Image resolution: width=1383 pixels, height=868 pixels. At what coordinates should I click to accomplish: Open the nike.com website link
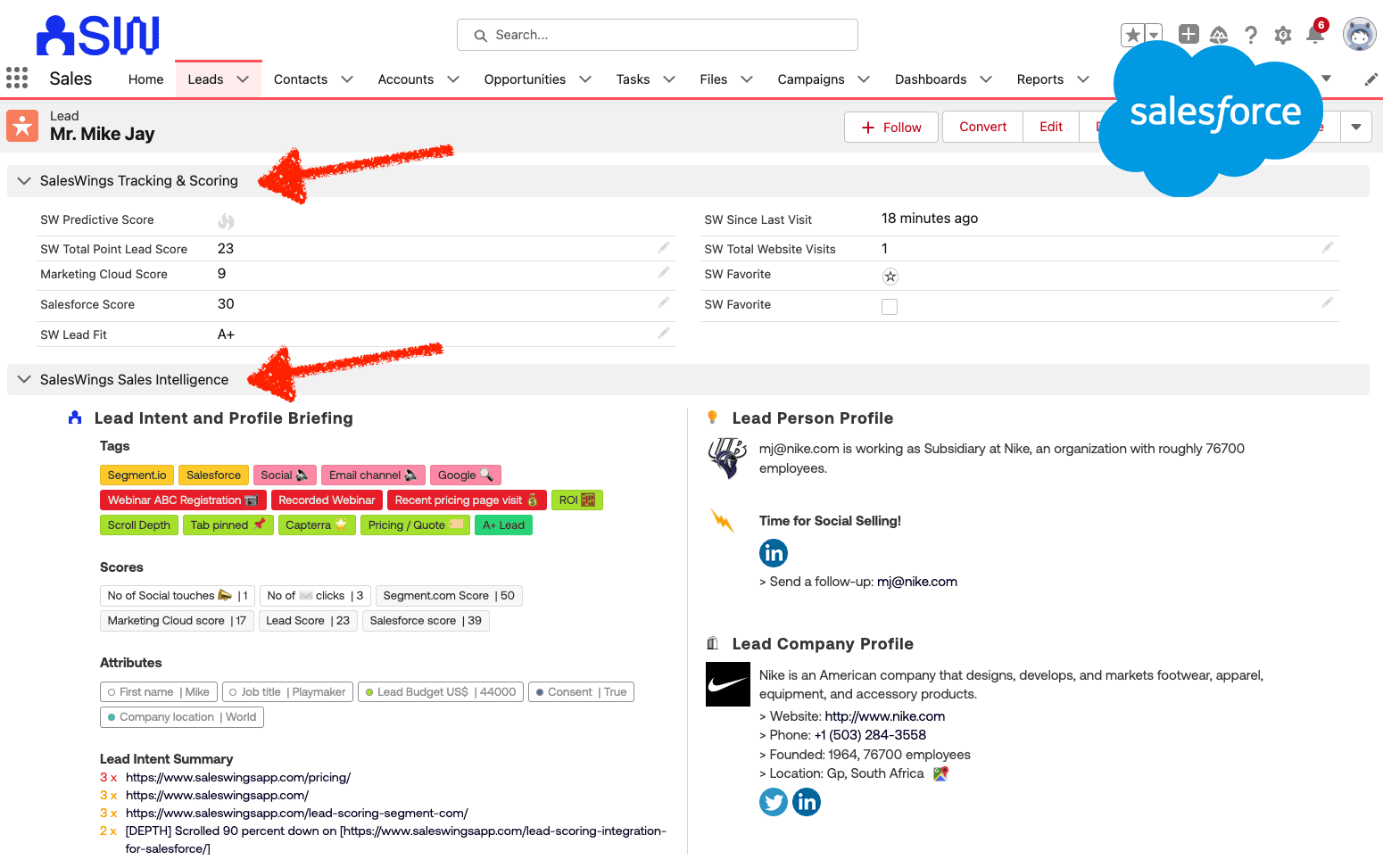coord(884,715)
